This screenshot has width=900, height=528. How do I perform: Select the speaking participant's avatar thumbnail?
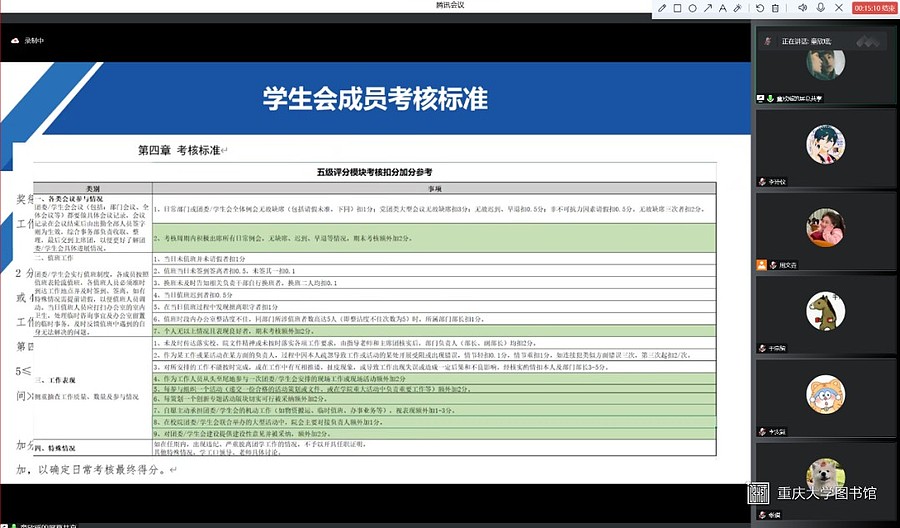pyautogui.click(x=826, y=64)
